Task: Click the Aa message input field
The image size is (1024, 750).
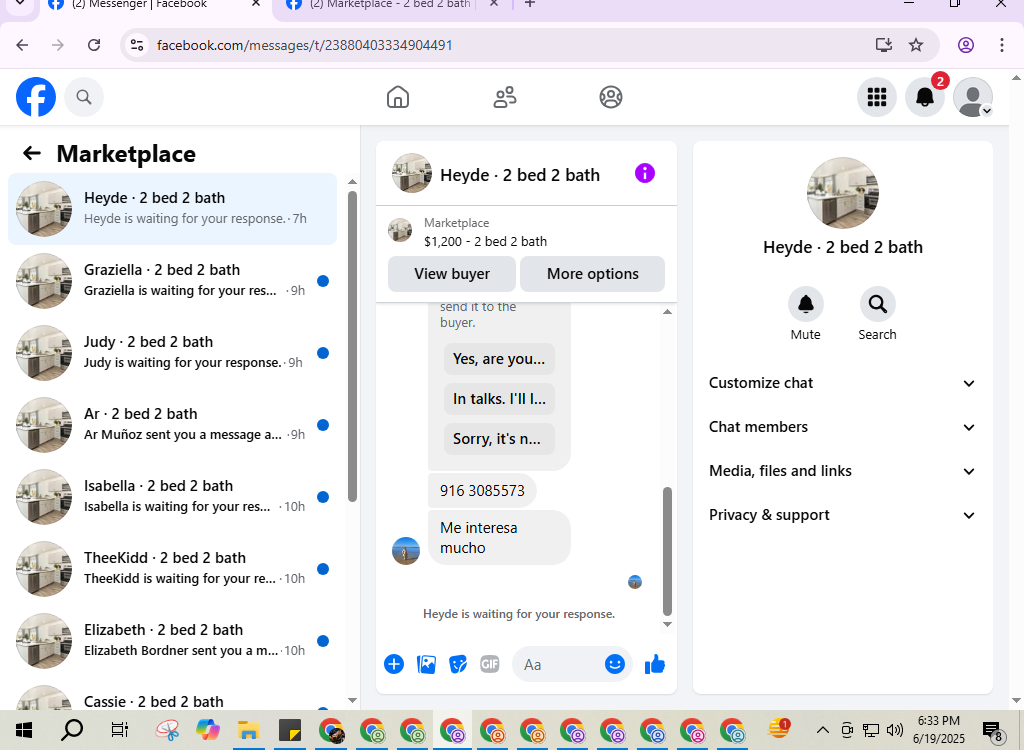Action: [560, 664]
